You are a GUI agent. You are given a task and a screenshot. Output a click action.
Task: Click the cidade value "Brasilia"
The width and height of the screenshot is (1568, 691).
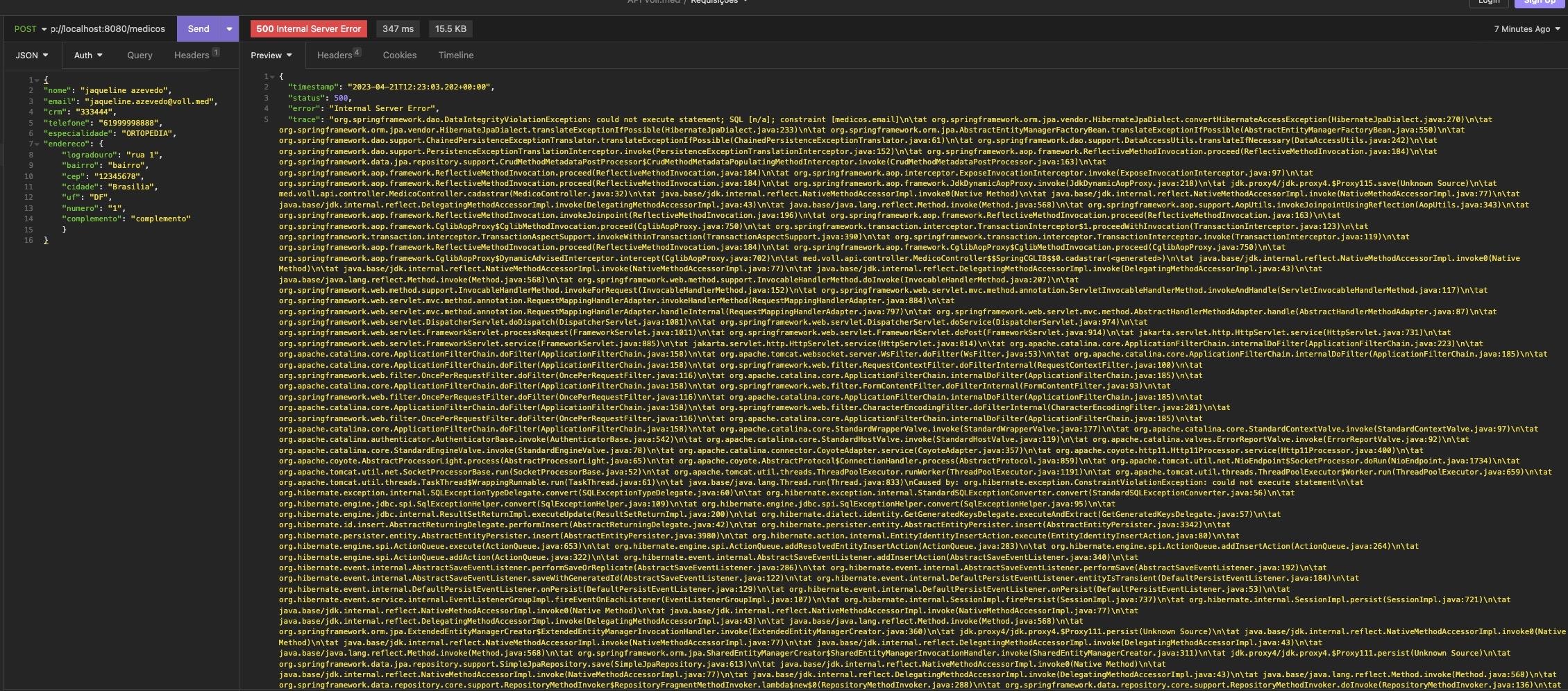[131, 187]
